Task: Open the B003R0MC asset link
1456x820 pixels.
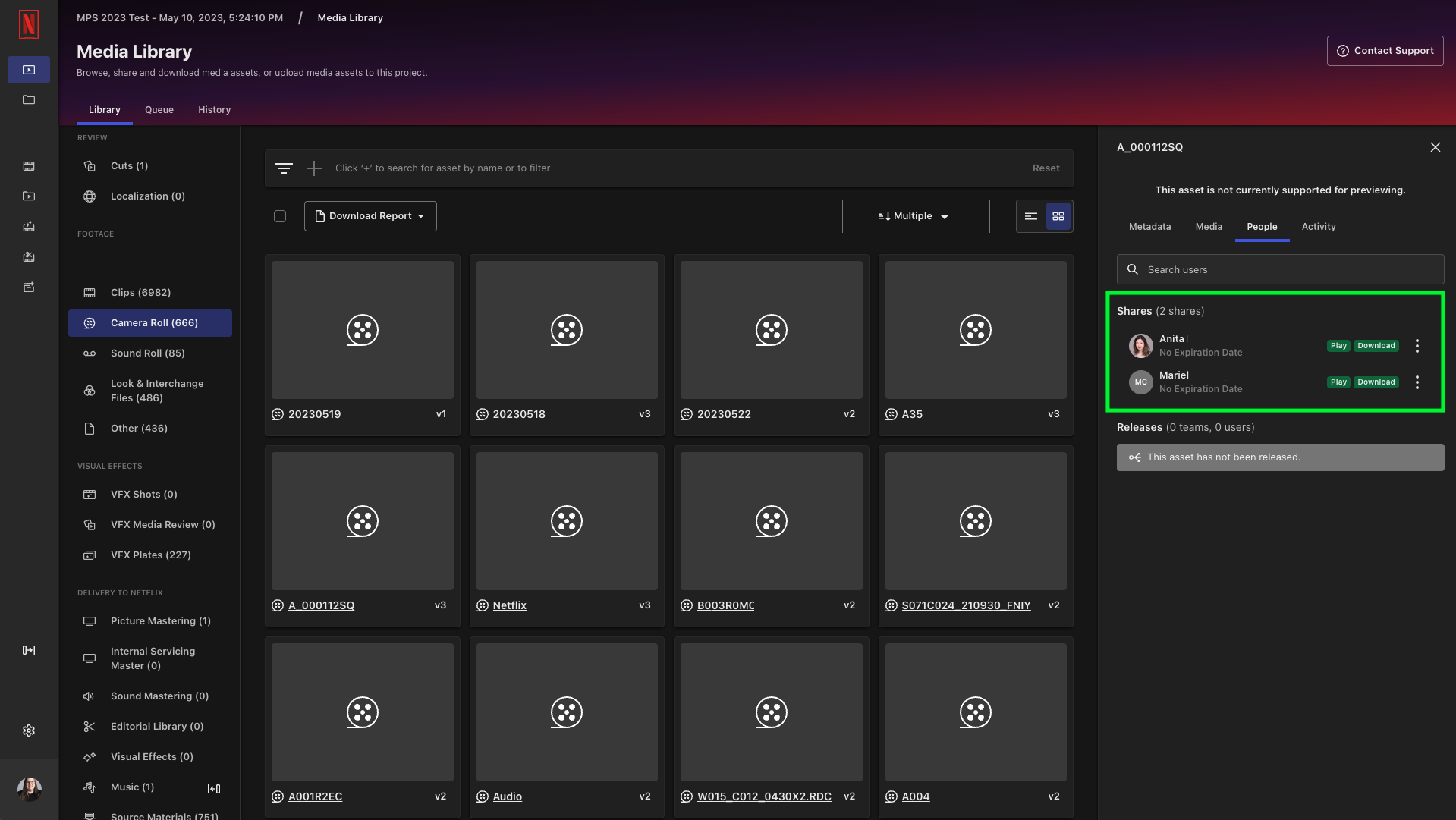Action: click(726, 605)
